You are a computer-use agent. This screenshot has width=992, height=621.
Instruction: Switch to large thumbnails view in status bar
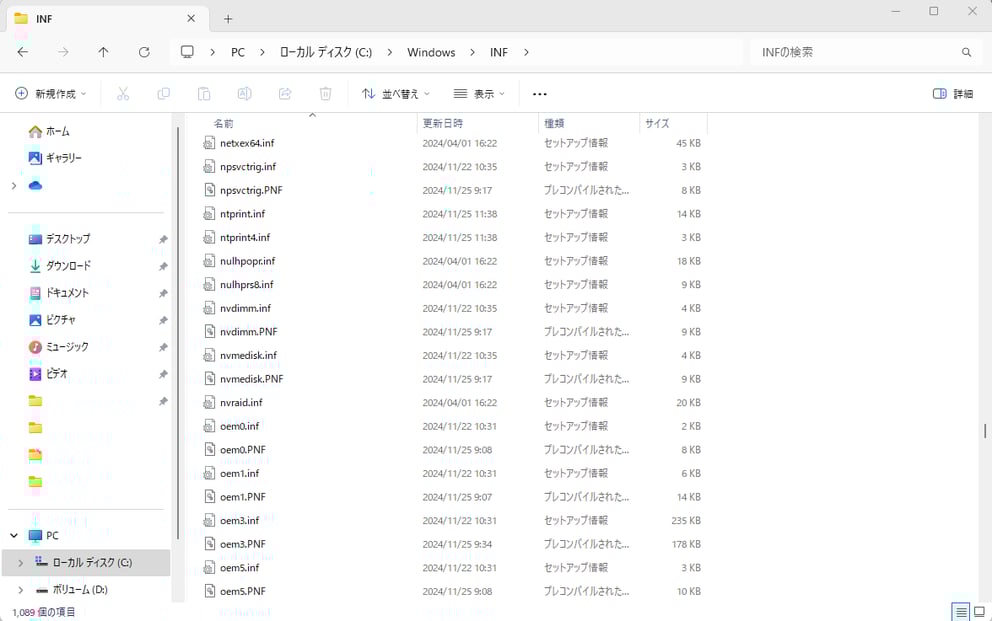point(979,611)
